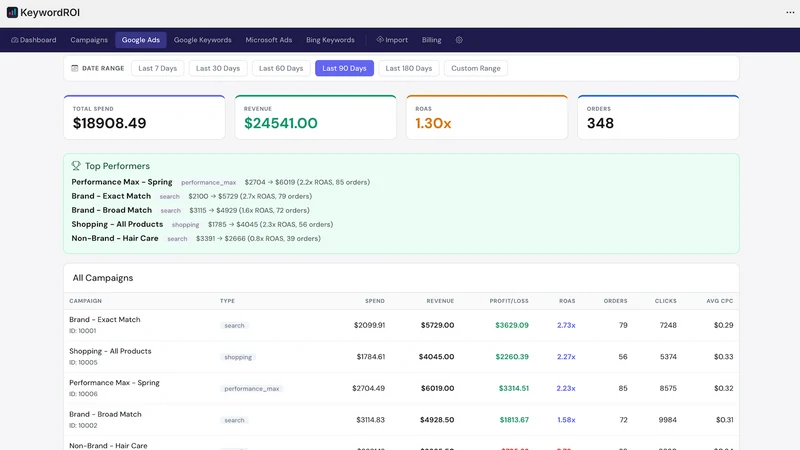Sort by the Revenue column header
The height and width of the screenshot is (450, 800).
click(440, 301)
